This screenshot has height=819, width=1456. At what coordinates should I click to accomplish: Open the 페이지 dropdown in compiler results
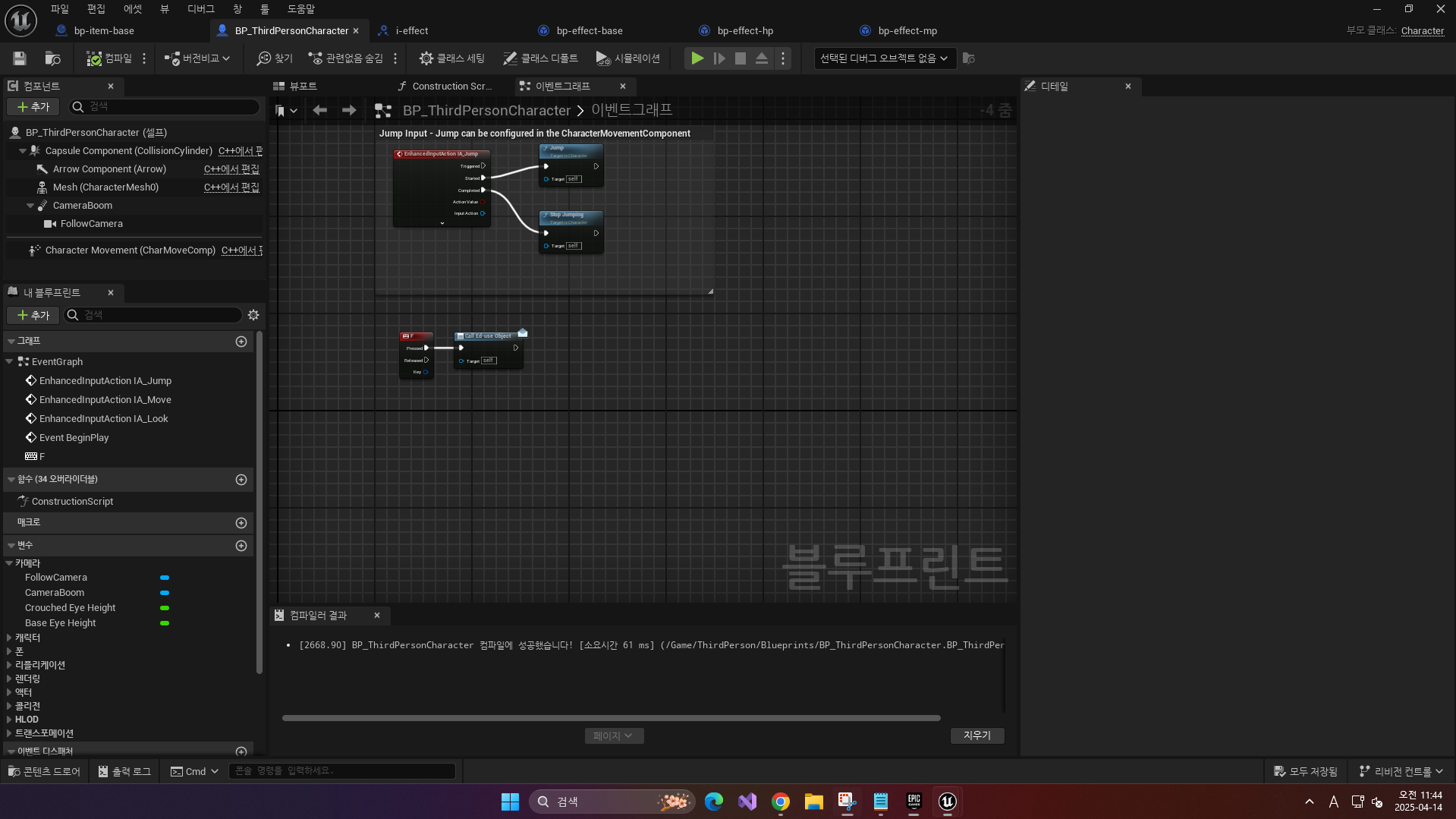(613, 736)
